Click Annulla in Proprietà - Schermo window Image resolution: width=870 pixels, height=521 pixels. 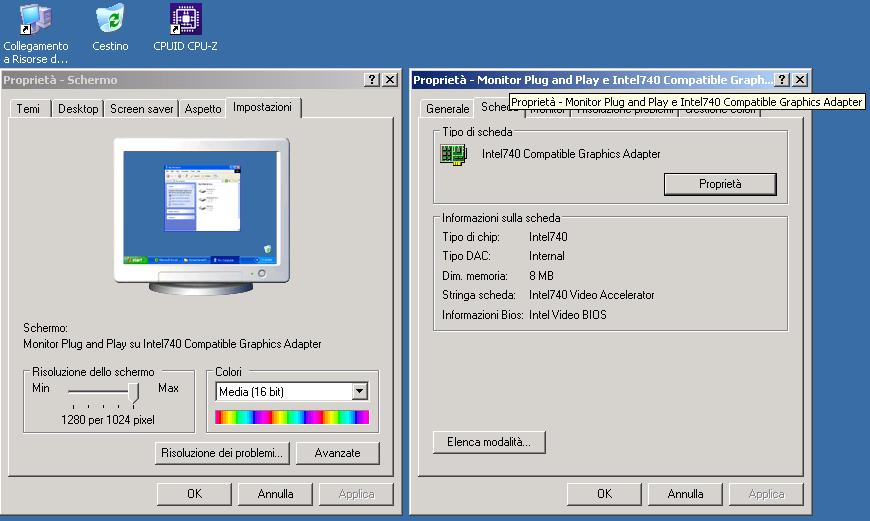275,494
